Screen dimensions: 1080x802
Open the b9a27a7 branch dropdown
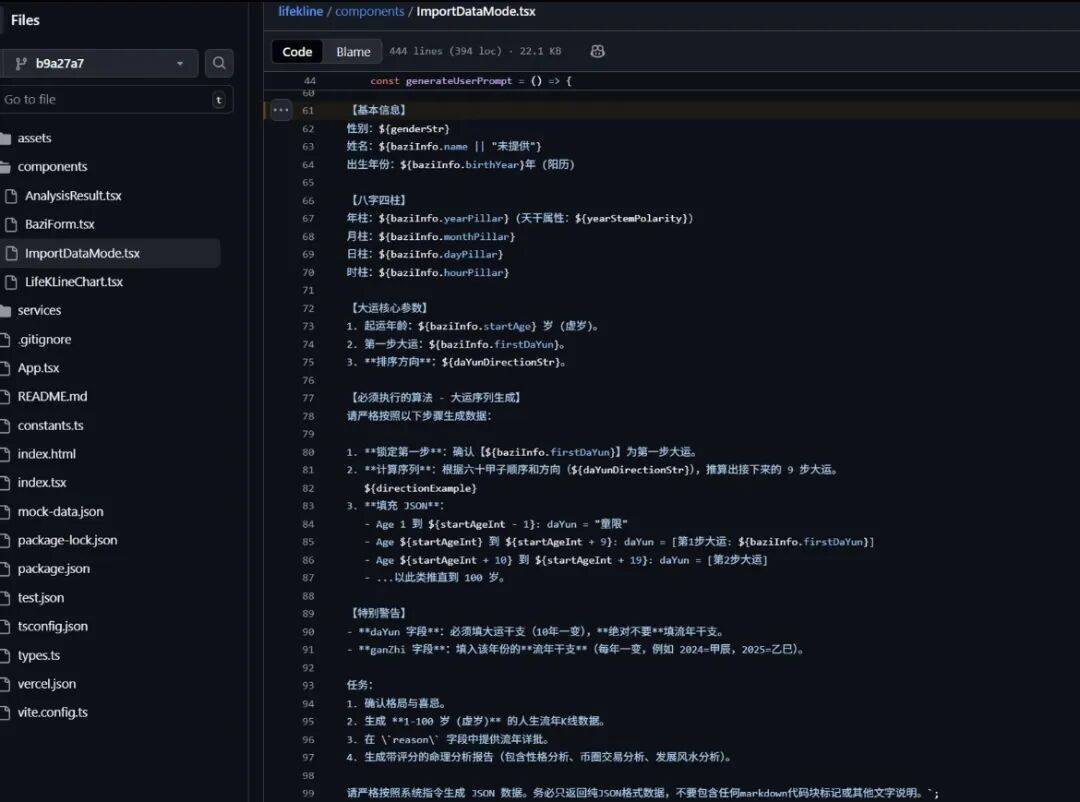coord(100,62)
